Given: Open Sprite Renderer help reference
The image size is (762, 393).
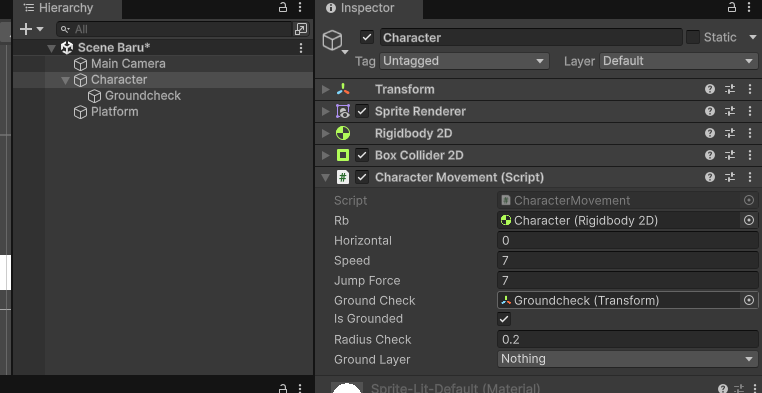Looking at the screenshot, I should pos(710,111).
